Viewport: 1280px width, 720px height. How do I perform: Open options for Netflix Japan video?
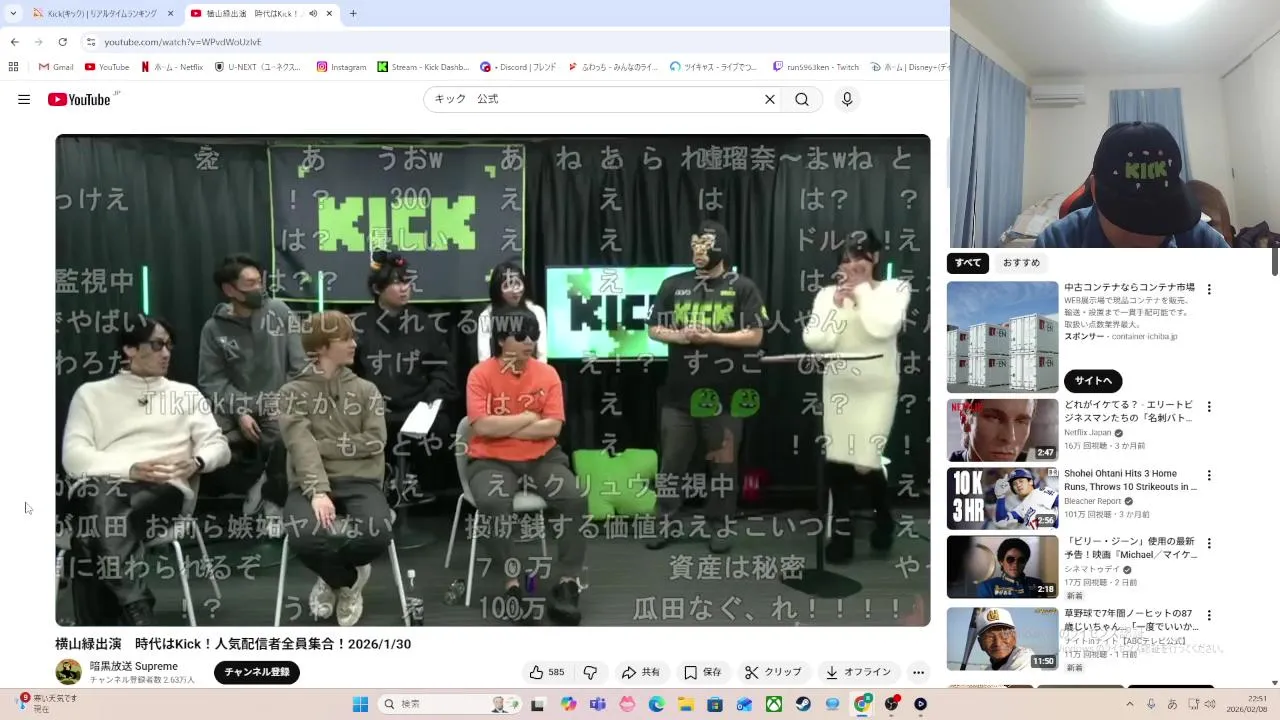pos(1209,407)
